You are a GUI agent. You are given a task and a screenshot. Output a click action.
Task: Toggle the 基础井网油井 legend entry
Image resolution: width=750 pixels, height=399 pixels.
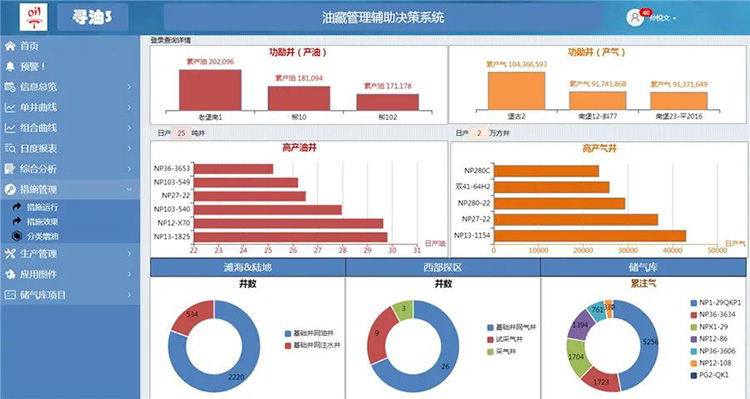coord(309,333)
